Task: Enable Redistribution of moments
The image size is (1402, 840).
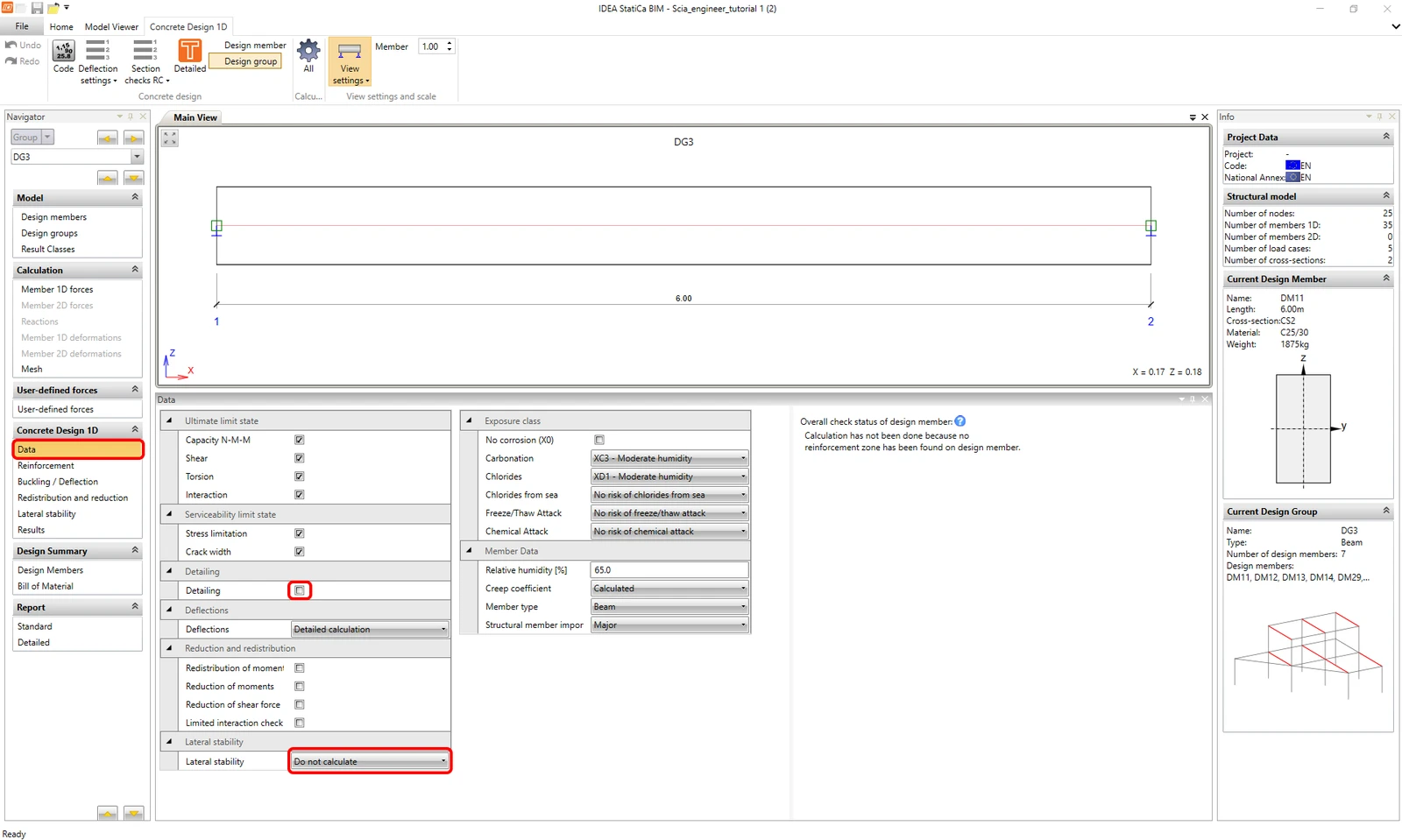Action: [x=300, y=668]
